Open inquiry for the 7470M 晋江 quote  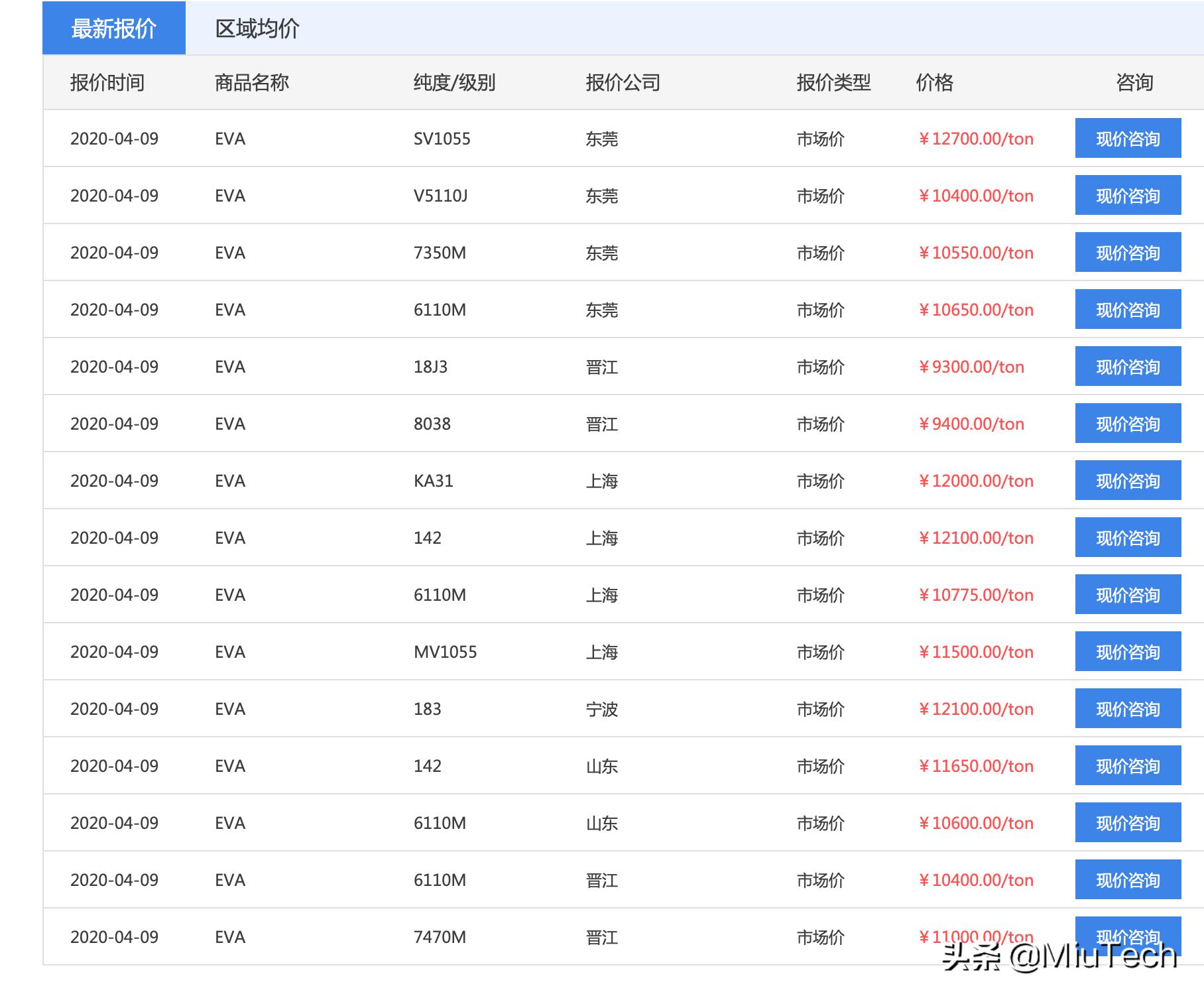1128,937
